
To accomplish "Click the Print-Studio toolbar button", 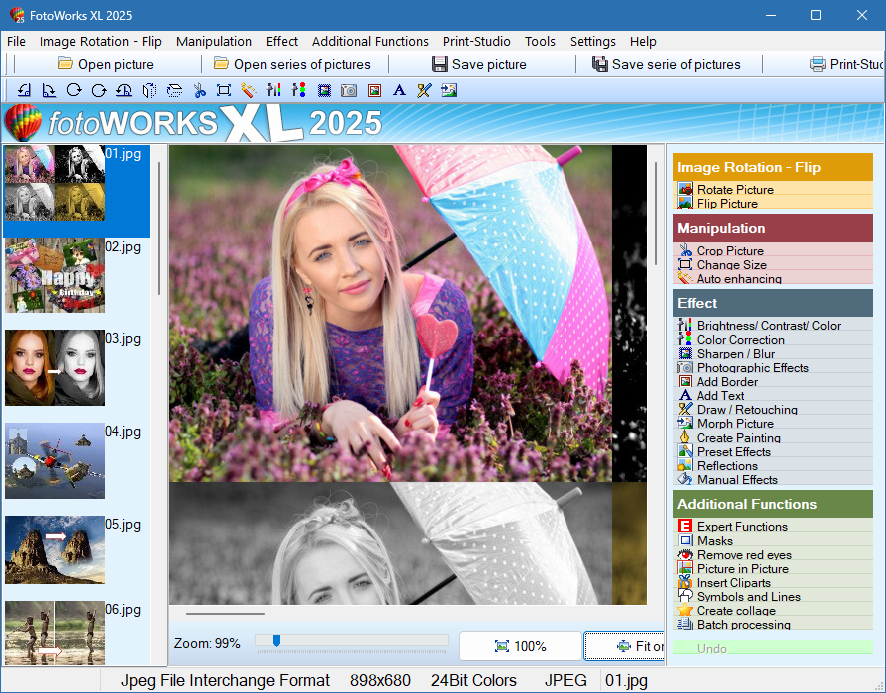I will click(846, 64).
